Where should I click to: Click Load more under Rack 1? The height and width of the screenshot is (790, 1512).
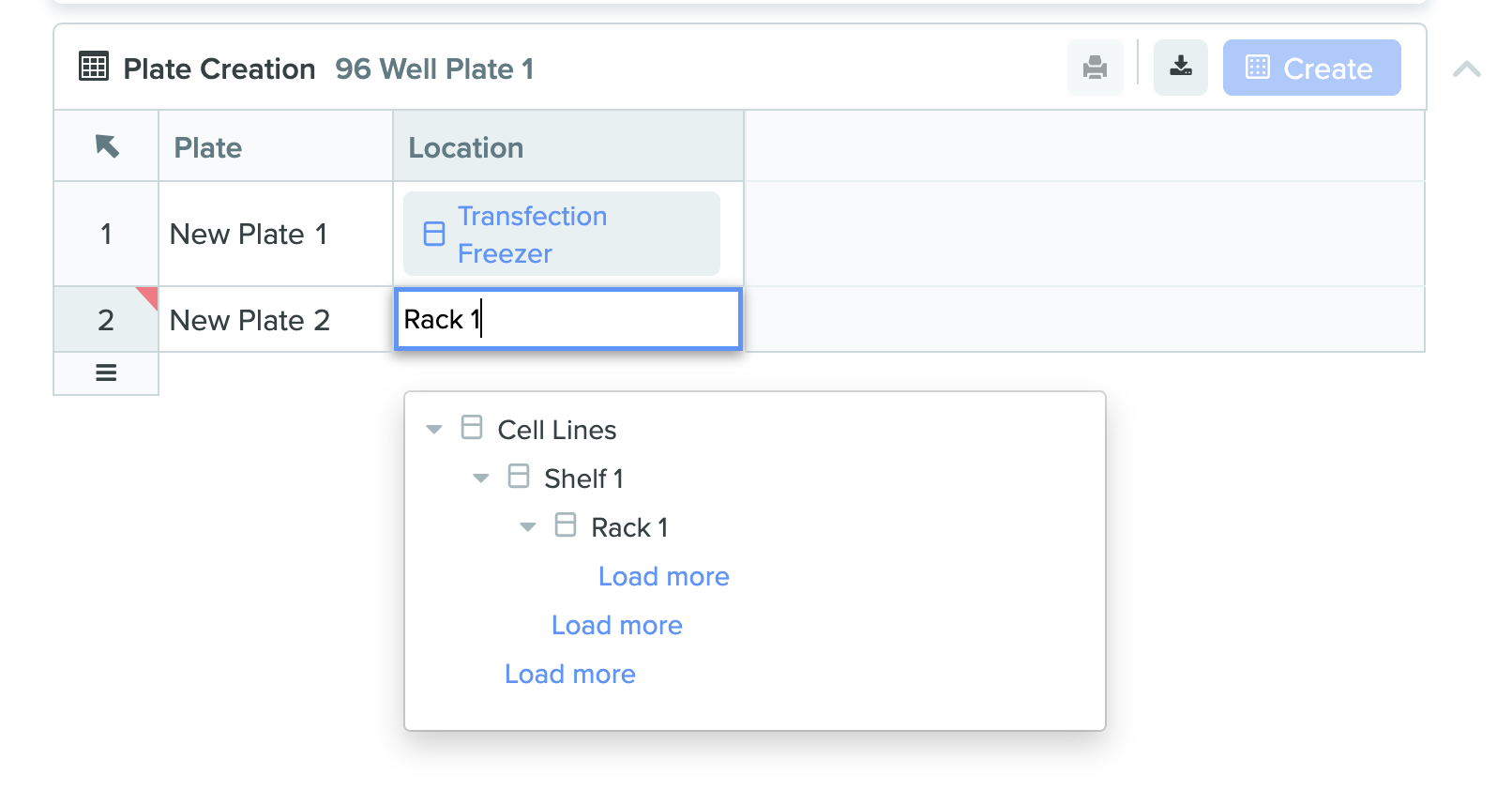click(663, 576)
